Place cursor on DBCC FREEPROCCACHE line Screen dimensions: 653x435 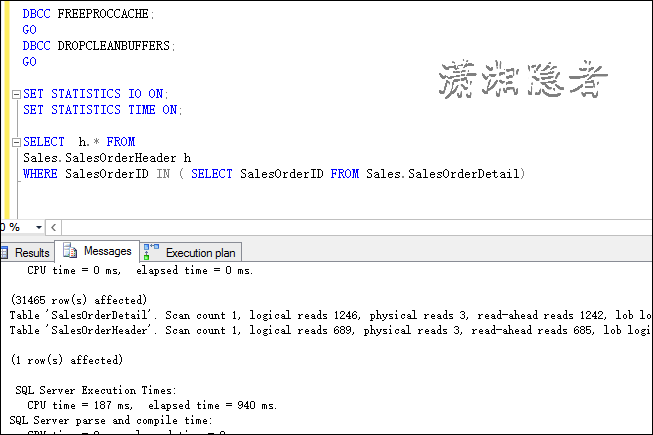point(88,14)
